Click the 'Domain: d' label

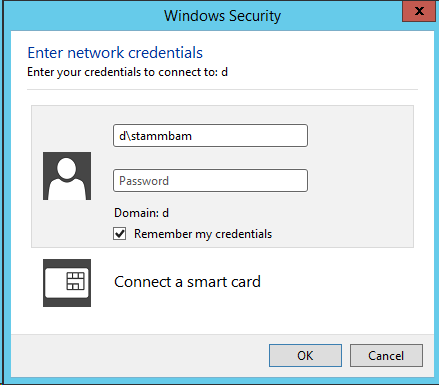pyautogui.click(x=141, y=213)
